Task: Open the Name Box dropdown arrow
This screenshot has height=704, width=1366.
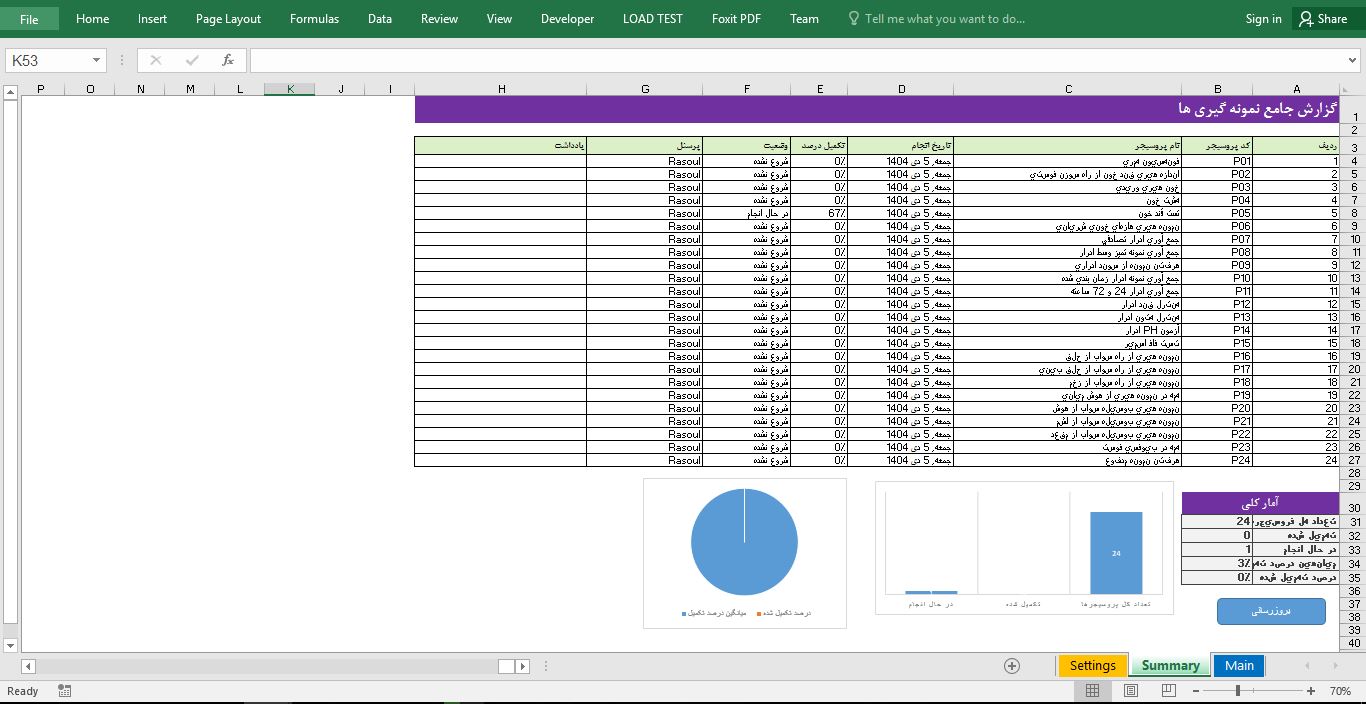Action: 96,60
